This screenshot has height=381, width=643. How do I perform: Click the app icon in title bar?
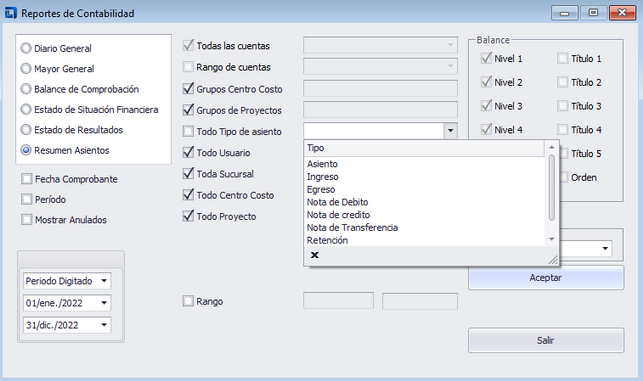click(11, 13)
